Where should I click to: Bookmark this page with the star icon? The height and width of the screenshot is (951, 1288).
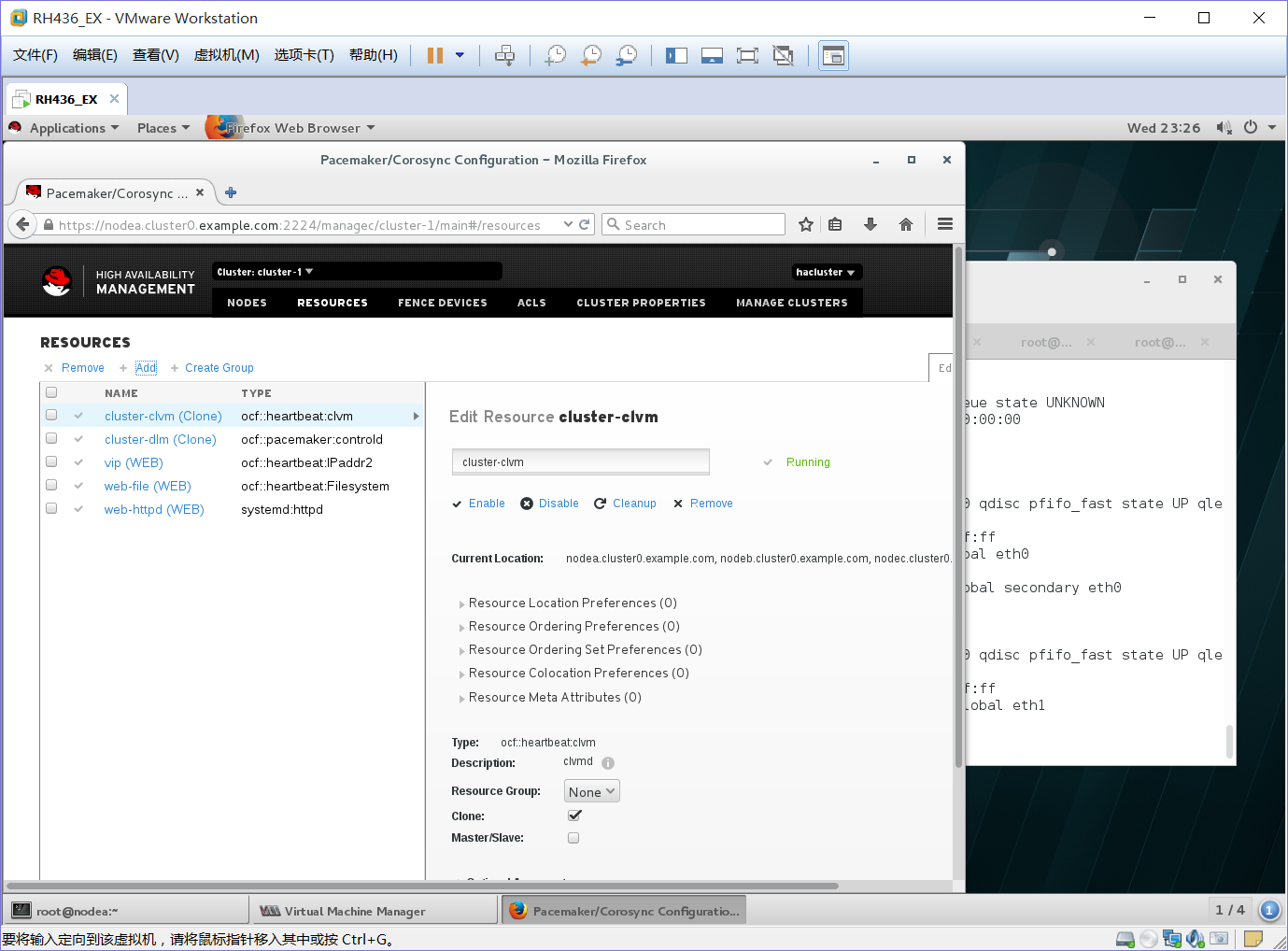(806, 224)
